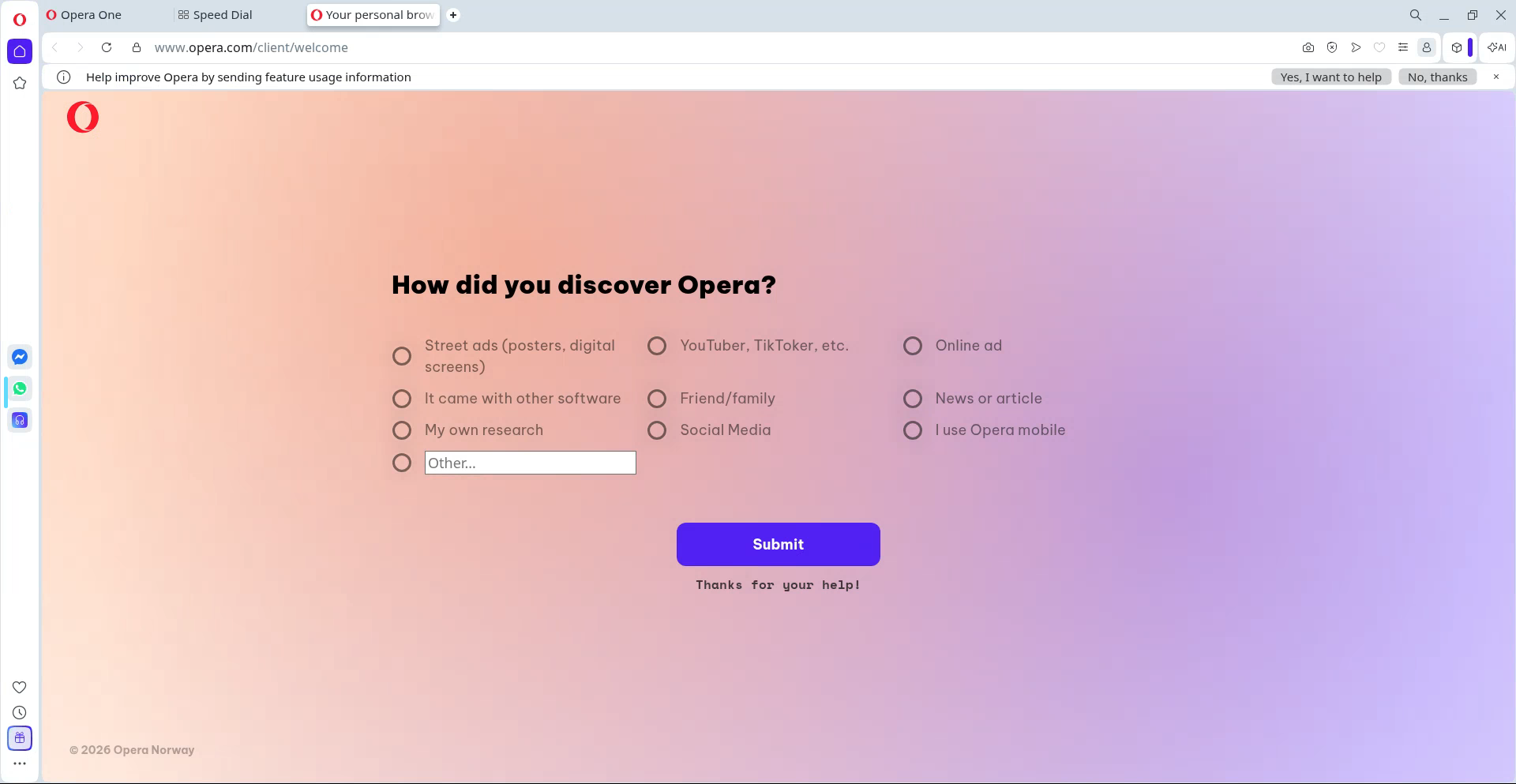The width and height of the screenshot is (1516, 784).
Task: Click 'No, thanks' button
Action: point(1438,77)
